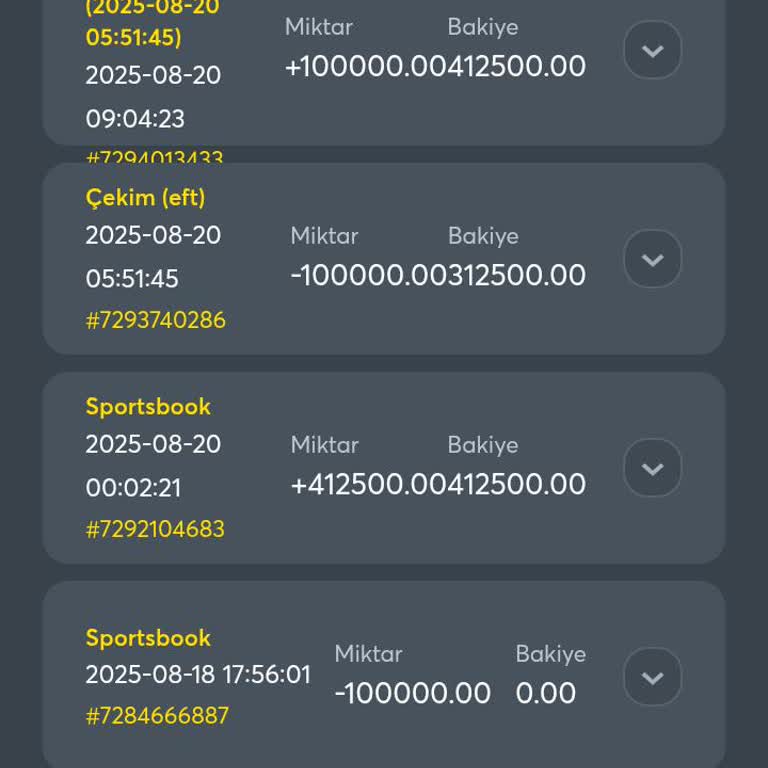
Task: Click the 09:04:23 timestamp
Action: tap(135, 119)
